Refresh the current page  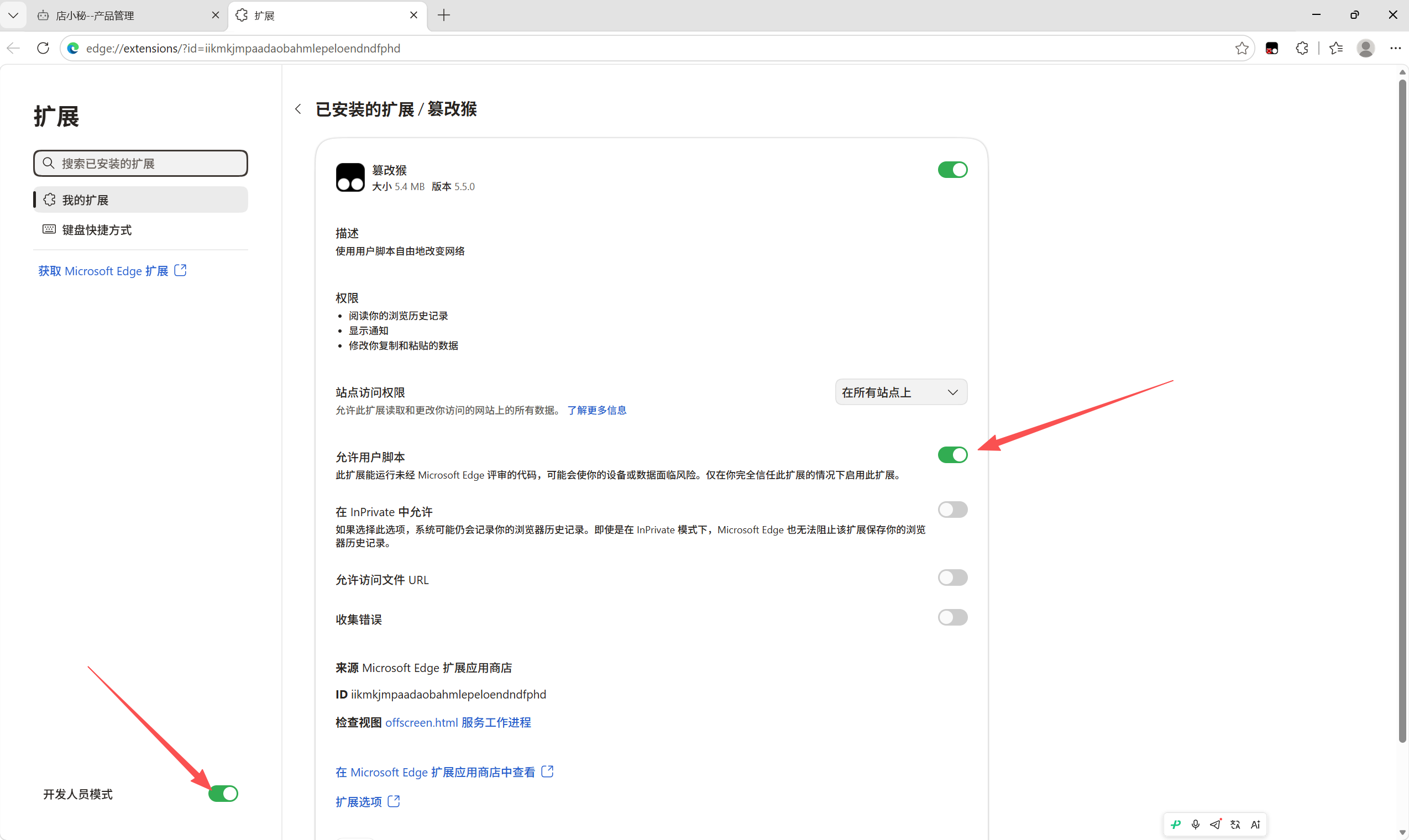(x=43, y=48)
